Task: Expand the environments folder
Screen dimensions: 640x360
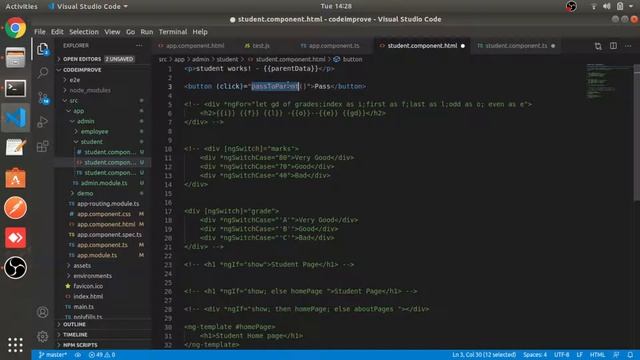Action: (x=92, y=276)
